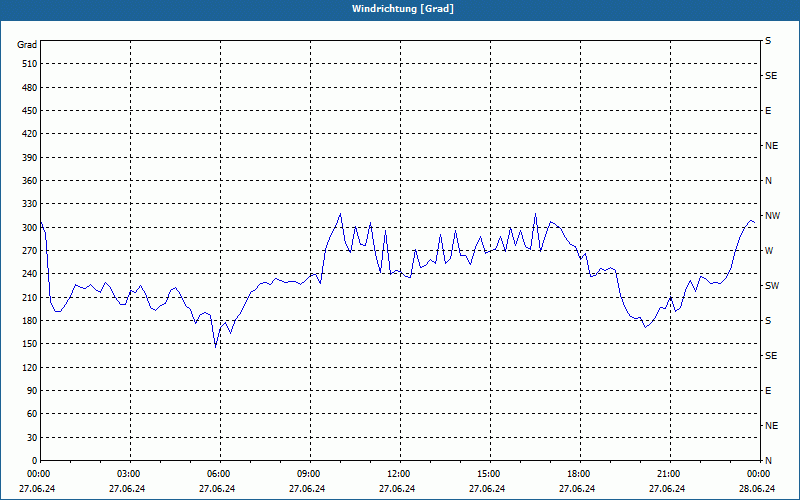This screenshot has height=500, width=800.
Task: Select the S compass label beside the 180 gridline
Action: [768, 321]
